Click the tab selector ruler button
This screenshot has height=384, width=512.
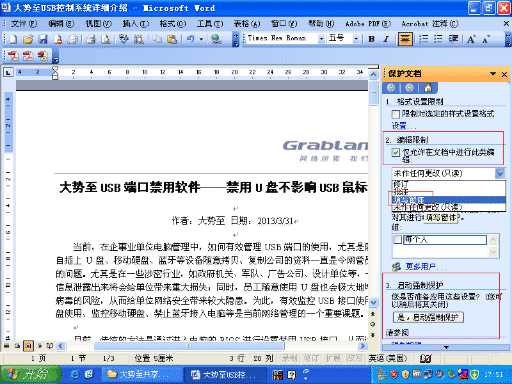click(8, 72)
